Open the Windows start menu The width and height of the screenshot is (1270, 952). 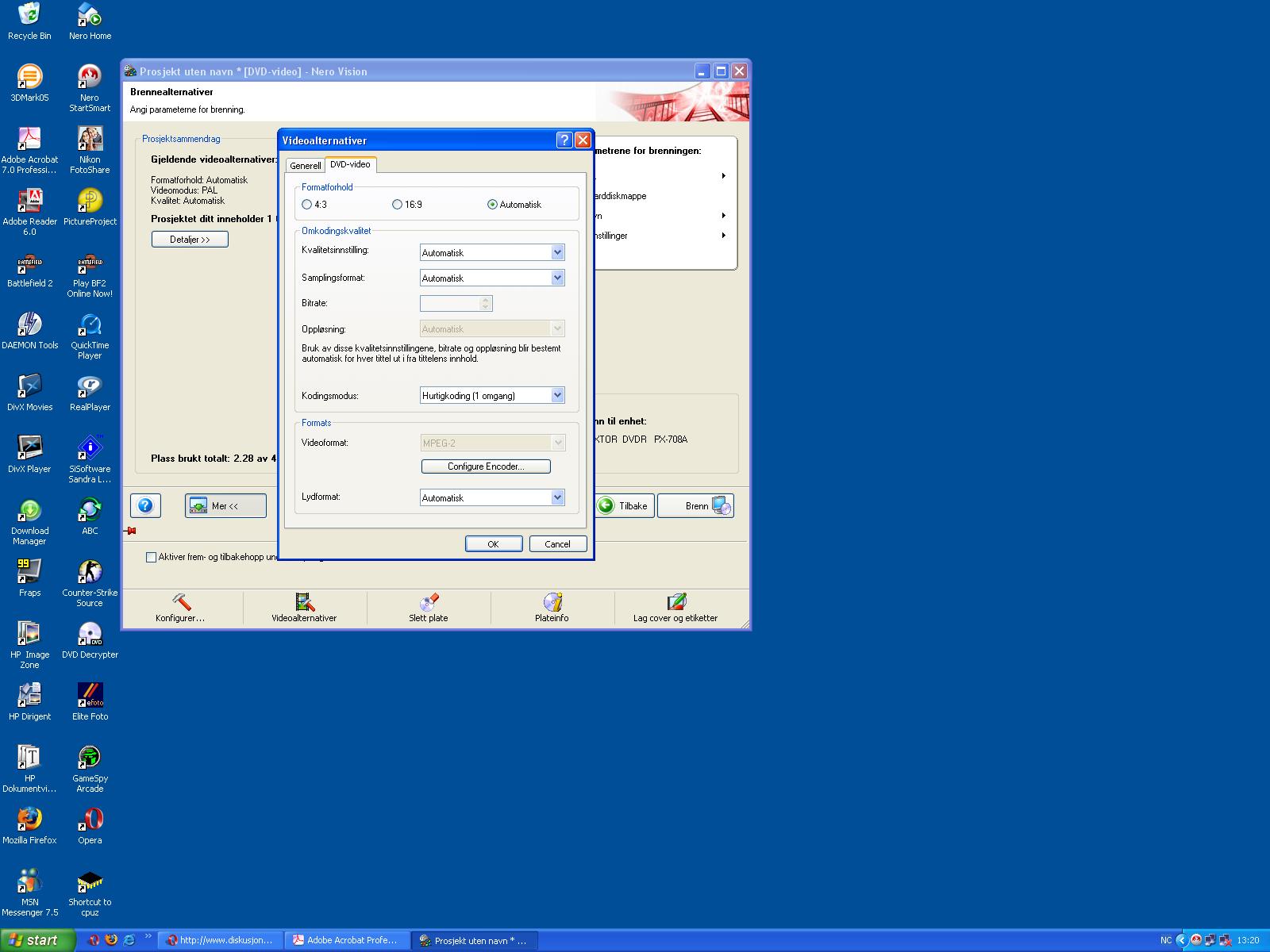click(x=37, y=940)
